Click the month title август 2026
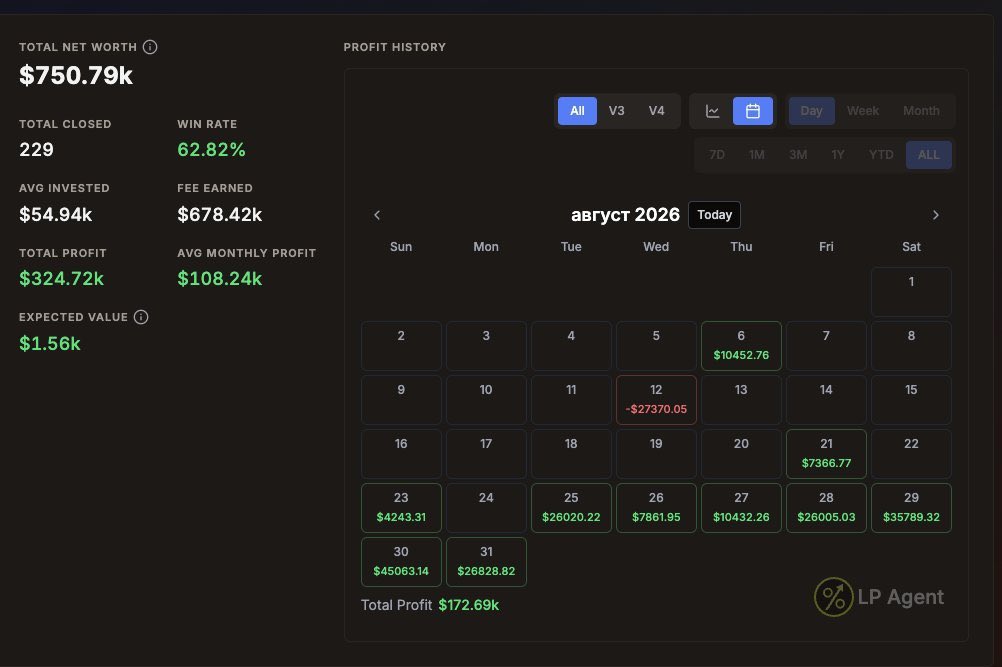This screenshot has height=667, width=1002. pyautogui.click(x=625, y=215)
